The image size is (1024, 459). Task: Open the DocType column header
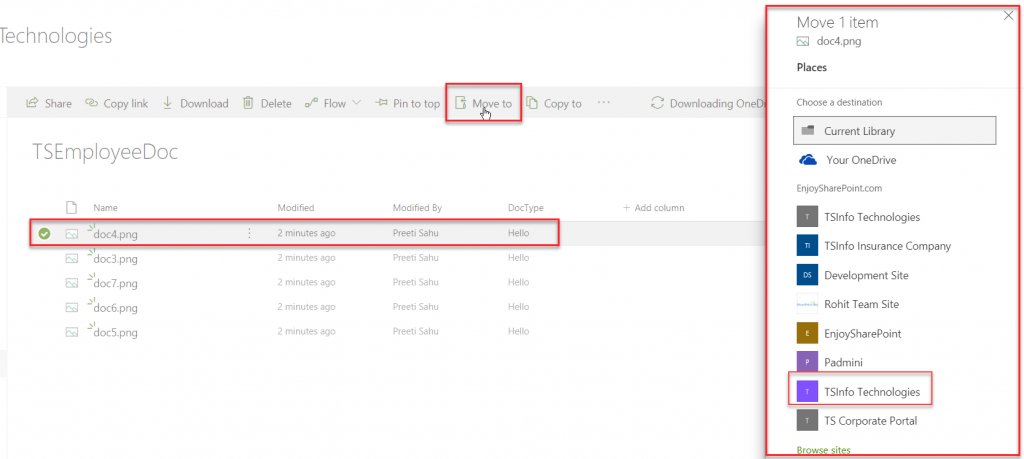click(526, 208)
